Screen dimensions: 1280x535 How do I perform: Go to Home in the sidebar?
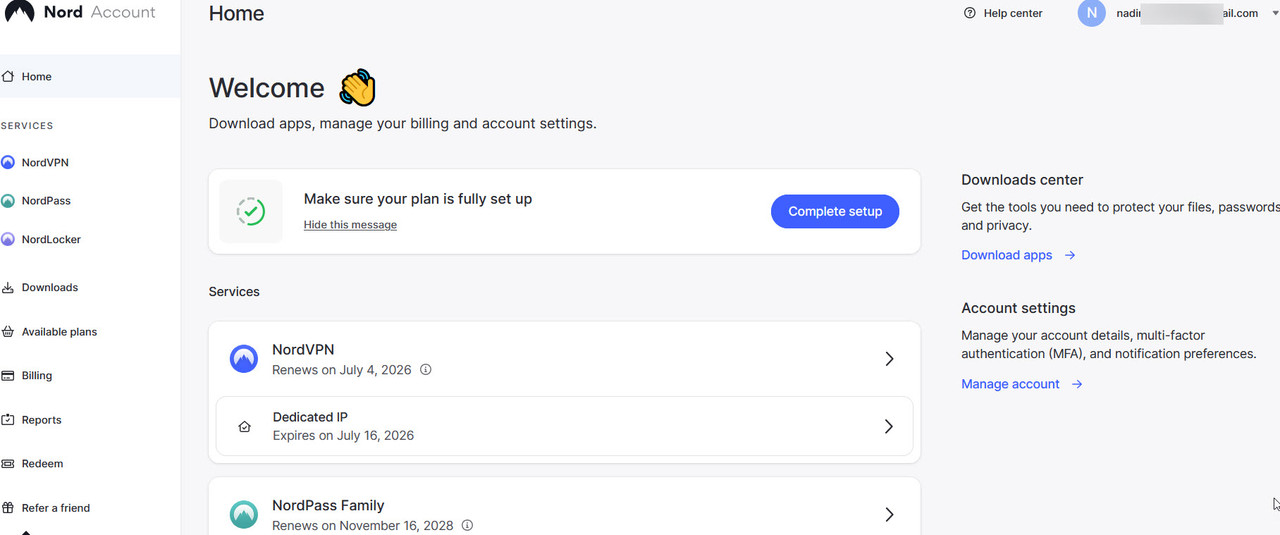[37, 77]
